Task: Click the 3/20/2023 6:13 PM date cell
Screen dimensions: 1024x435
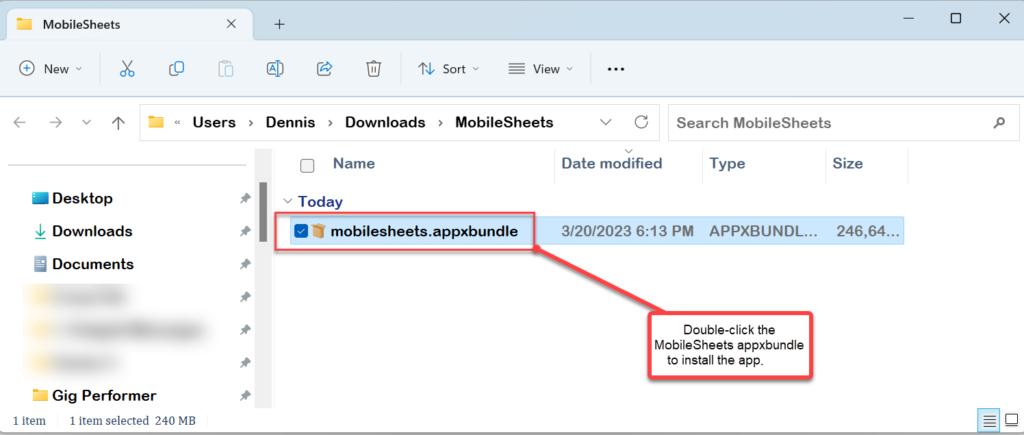Action: point(630,231)
